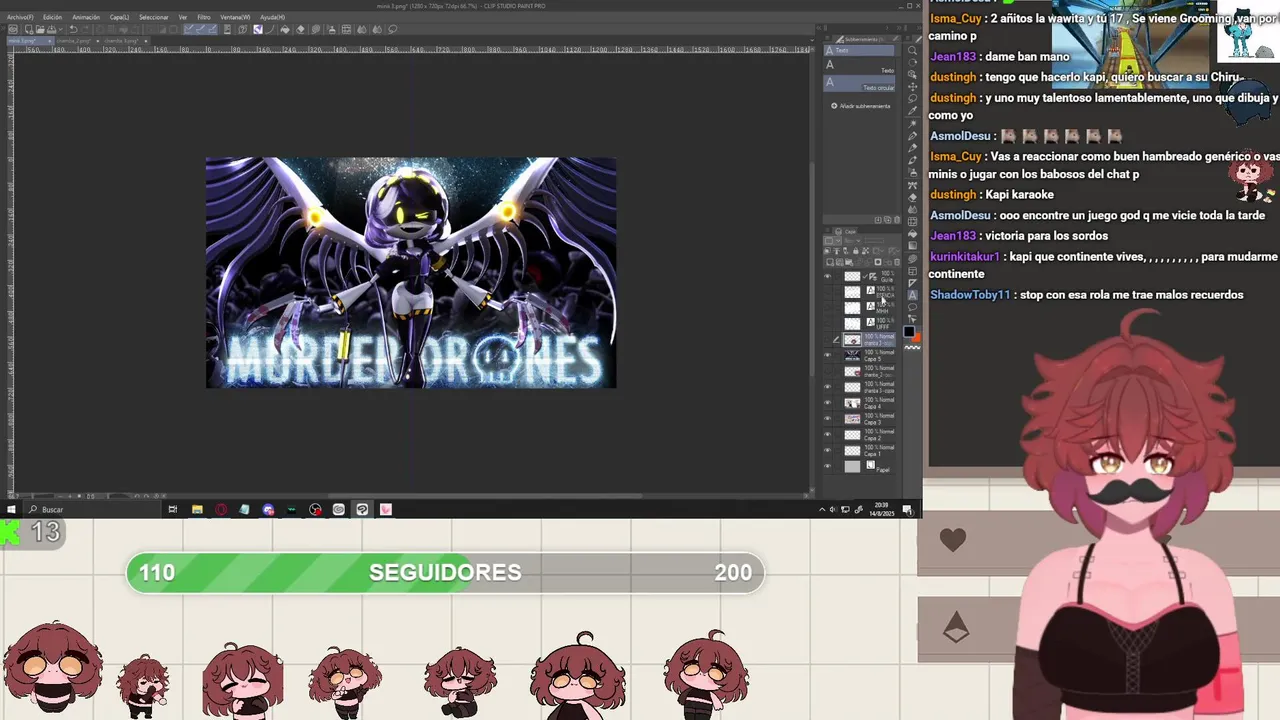Hide the Capa 1 layer

coord(827,450)
